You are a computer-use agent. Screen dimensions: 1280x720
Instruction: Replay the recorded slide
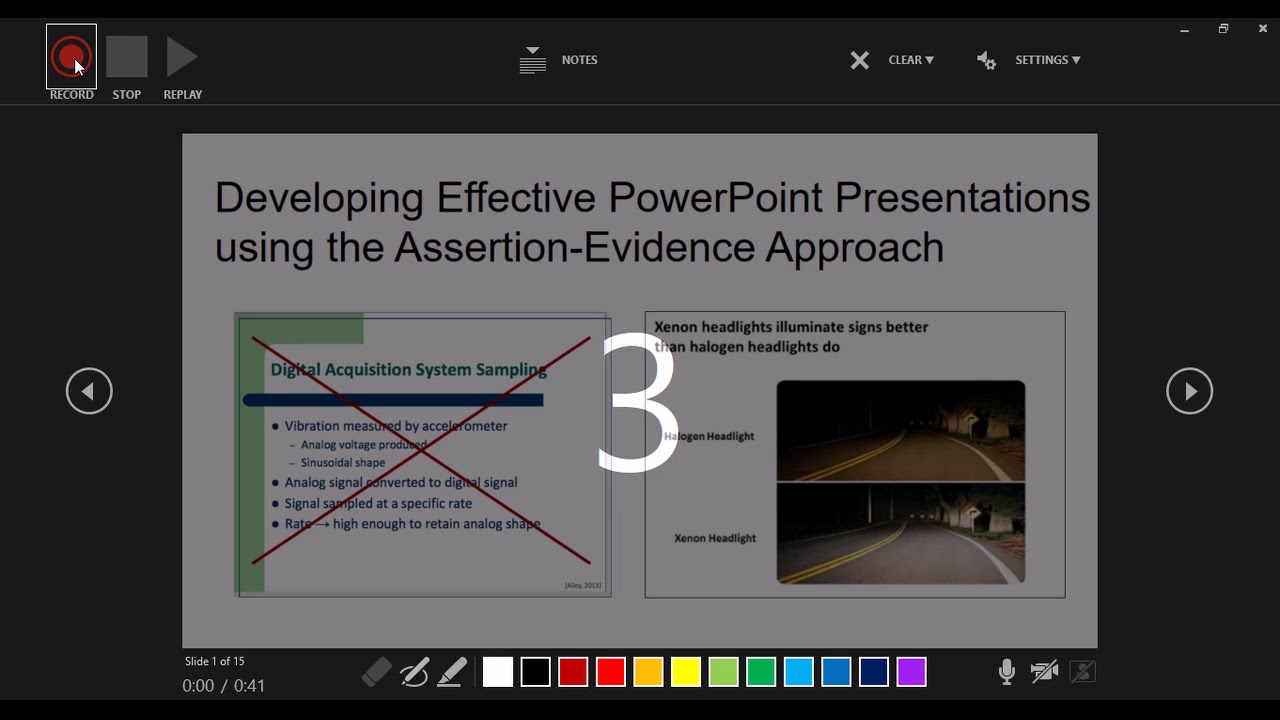[182, 57]
